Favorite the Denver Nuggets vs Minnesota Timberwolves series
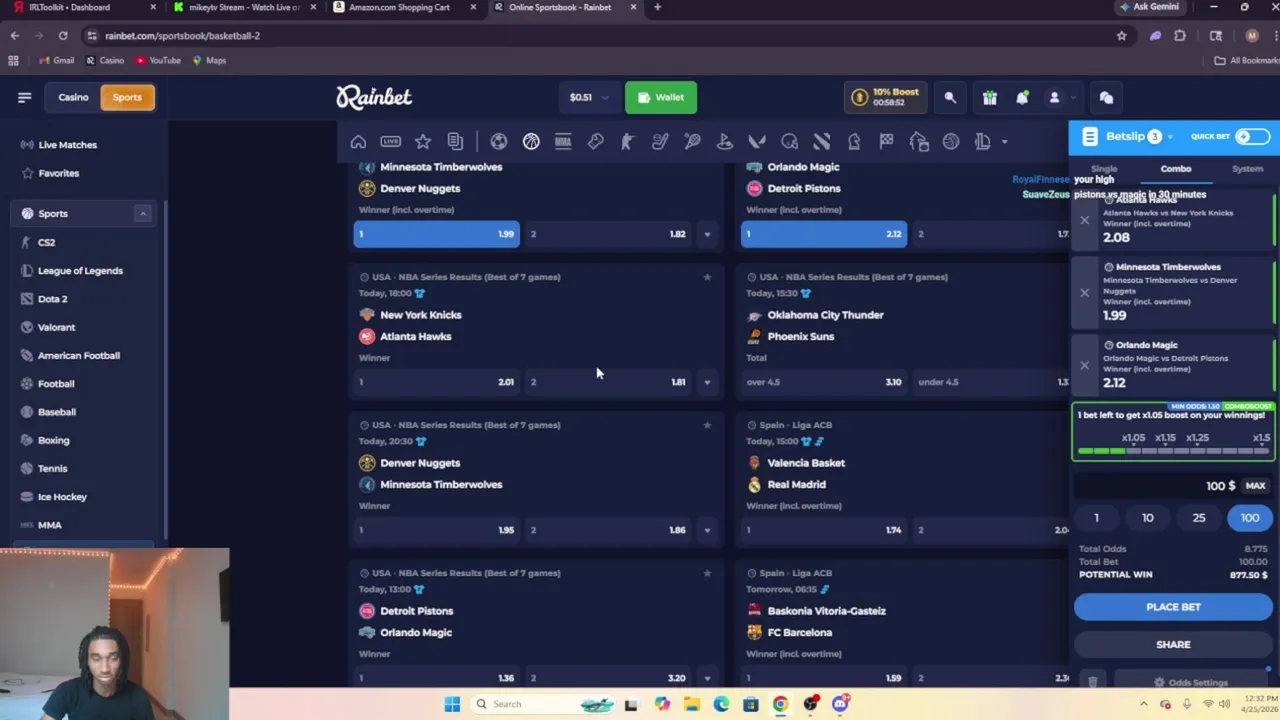The image size is (1280, 720). click(707, 425)
